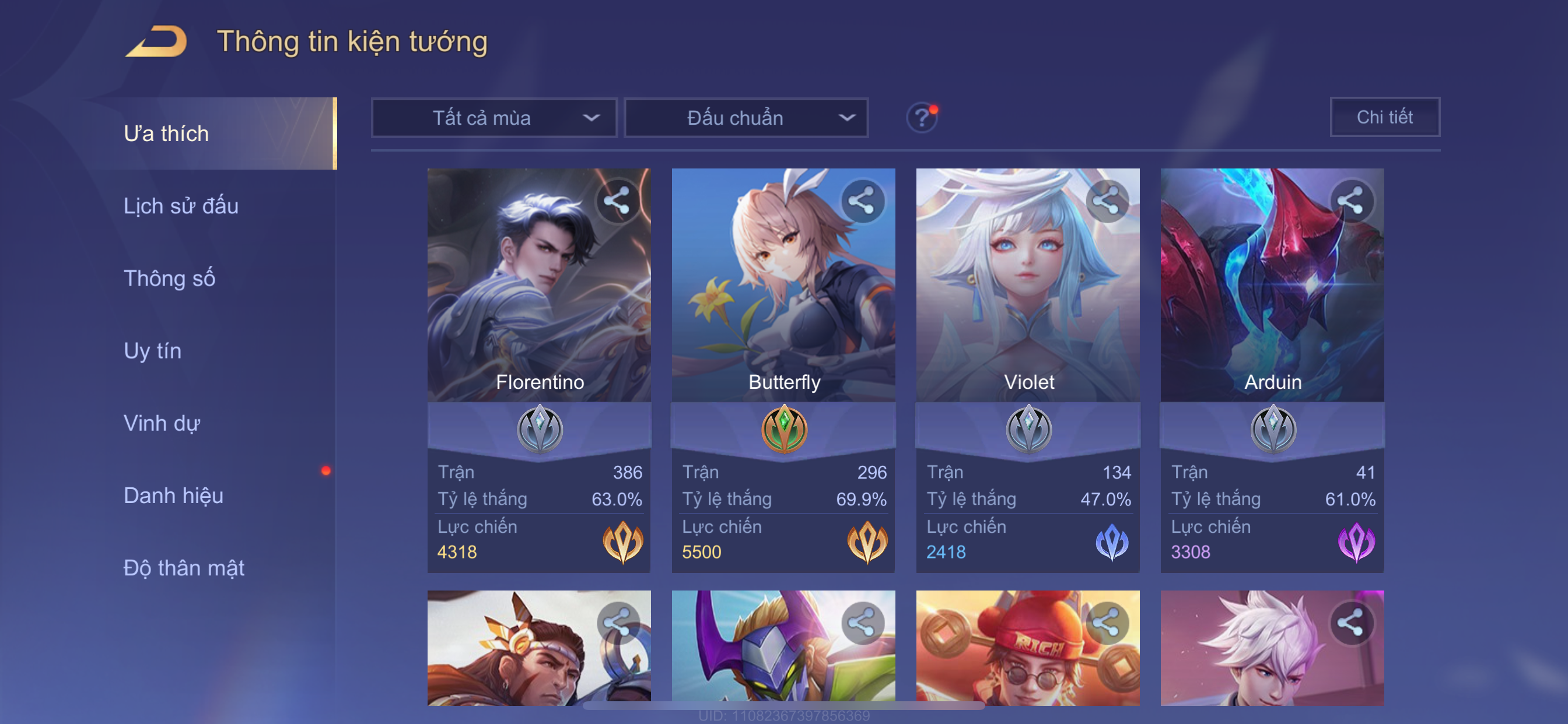The image size is (1568, 724).
Task: Expand the Tất cả mùa season dropdown
Action: click(494, 117)
